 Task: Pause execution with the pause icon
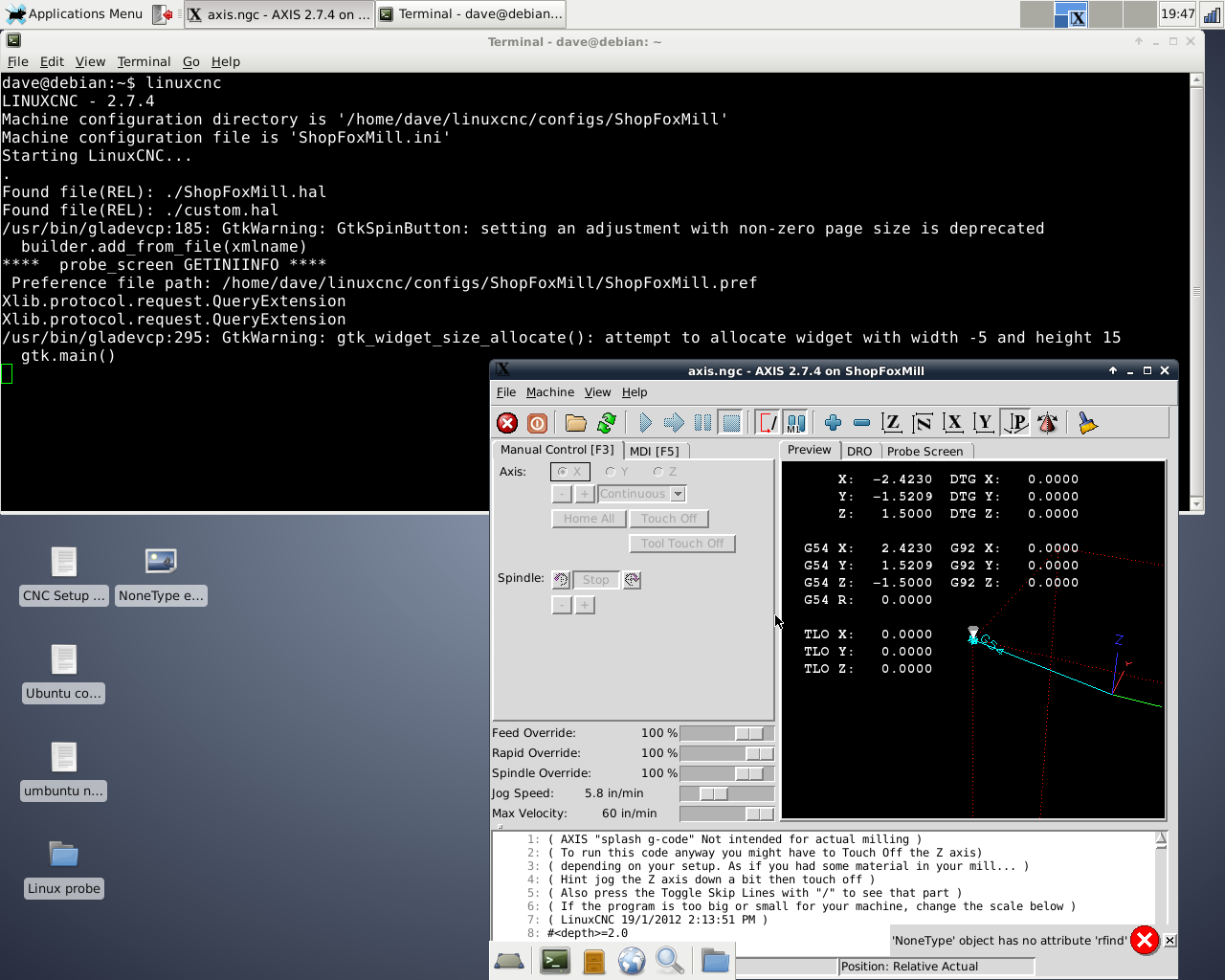tap(702, 423)
